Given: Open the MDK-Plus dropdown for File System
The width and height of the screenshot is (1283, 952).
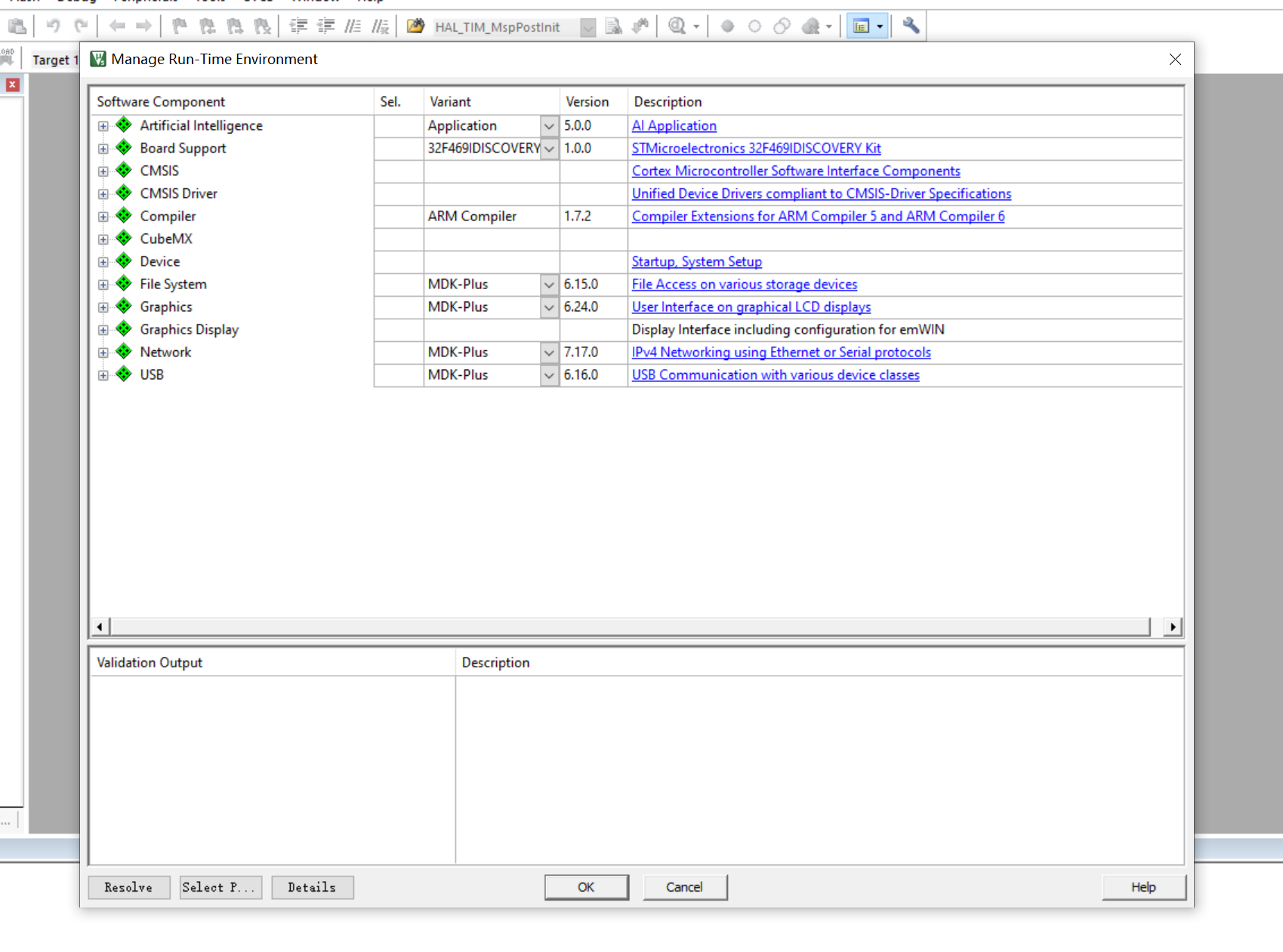Looking at the screenshot, I should point(550,285).
